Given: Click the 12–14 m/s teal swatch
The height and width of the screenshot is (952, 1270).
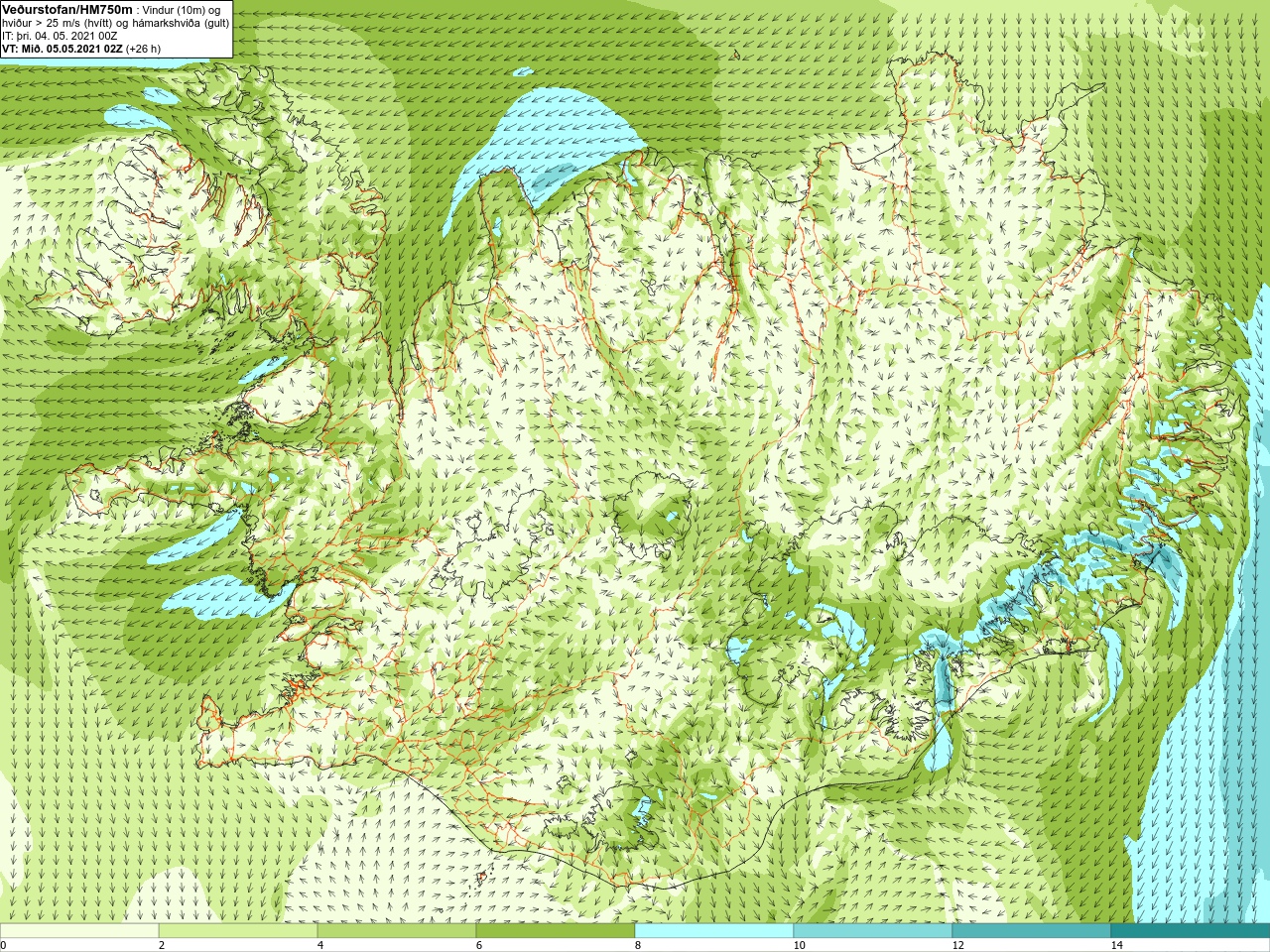Looking at the screenshot, I should click(x=1032, y=931).
